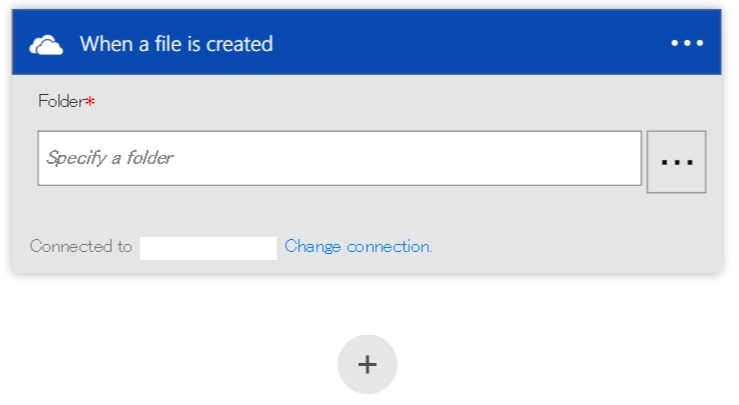739x405 pixels.
Task: Click empty blue header bar area
Action: pyautogui.click(x=470, y=44)
